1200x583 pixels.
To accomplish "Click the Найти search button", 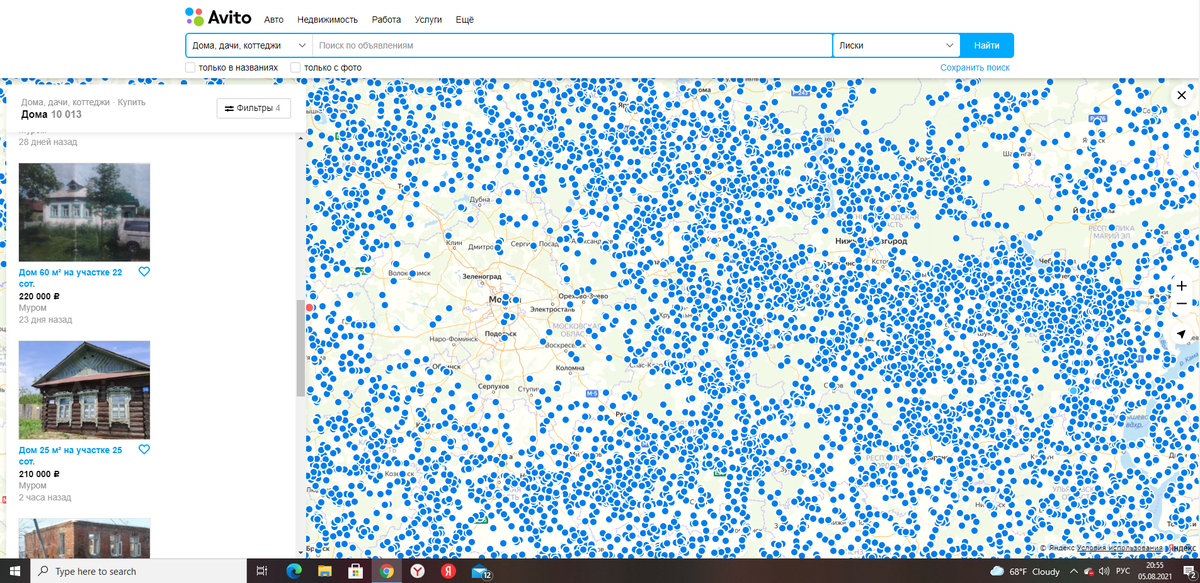I will [987, 46].
